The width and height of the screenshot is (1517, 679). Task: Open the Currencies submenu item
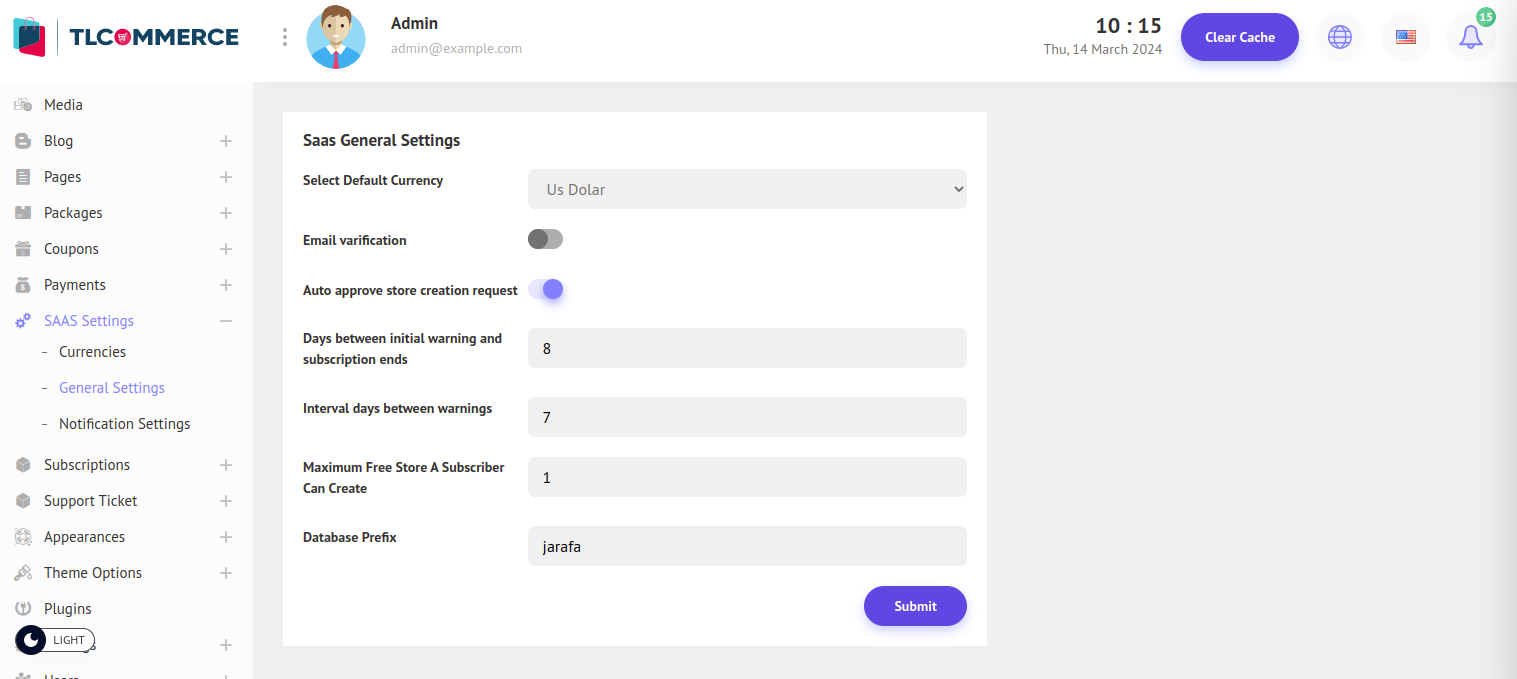92,352
